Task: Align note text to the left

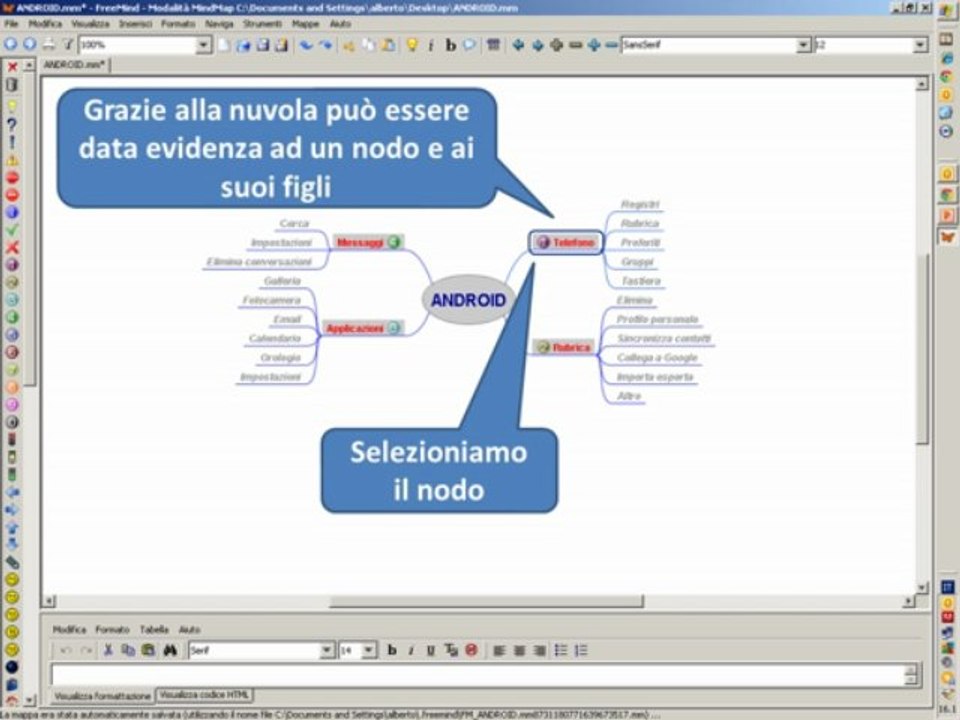Action: coord(500,650)
